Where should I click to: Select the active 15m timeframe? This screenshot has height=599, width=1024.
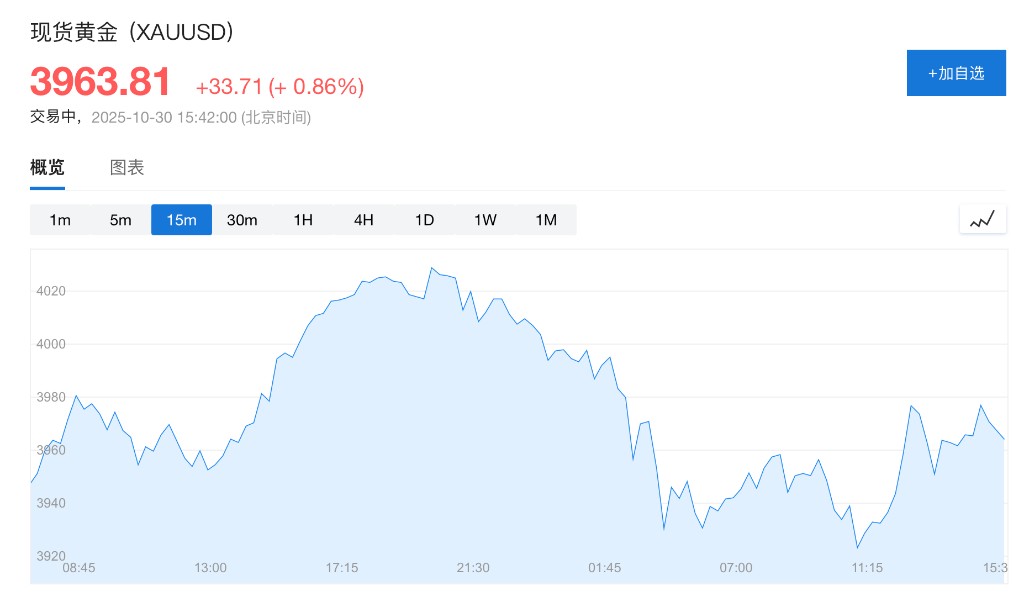(x=181, y=220)
